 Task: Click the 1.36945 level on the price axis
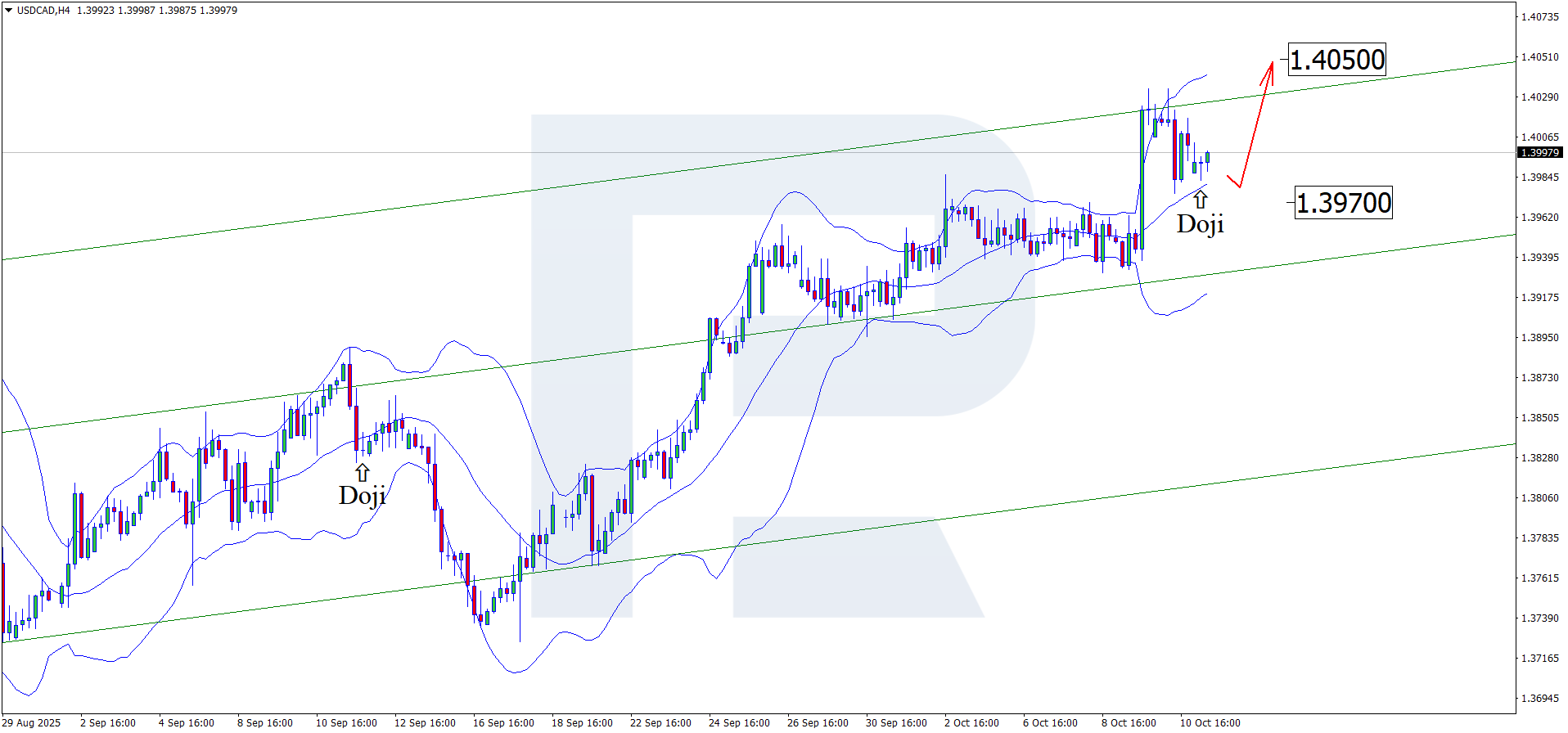click(1539, 699)
